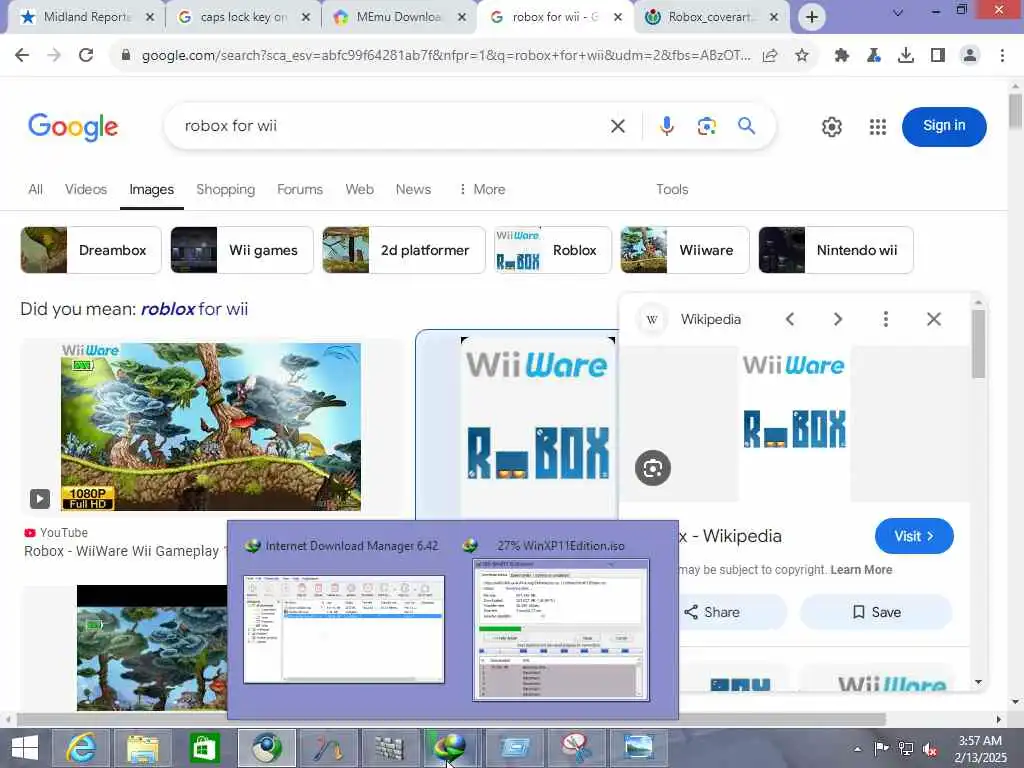
Task: Go back to the previous page
Action: 22,56
